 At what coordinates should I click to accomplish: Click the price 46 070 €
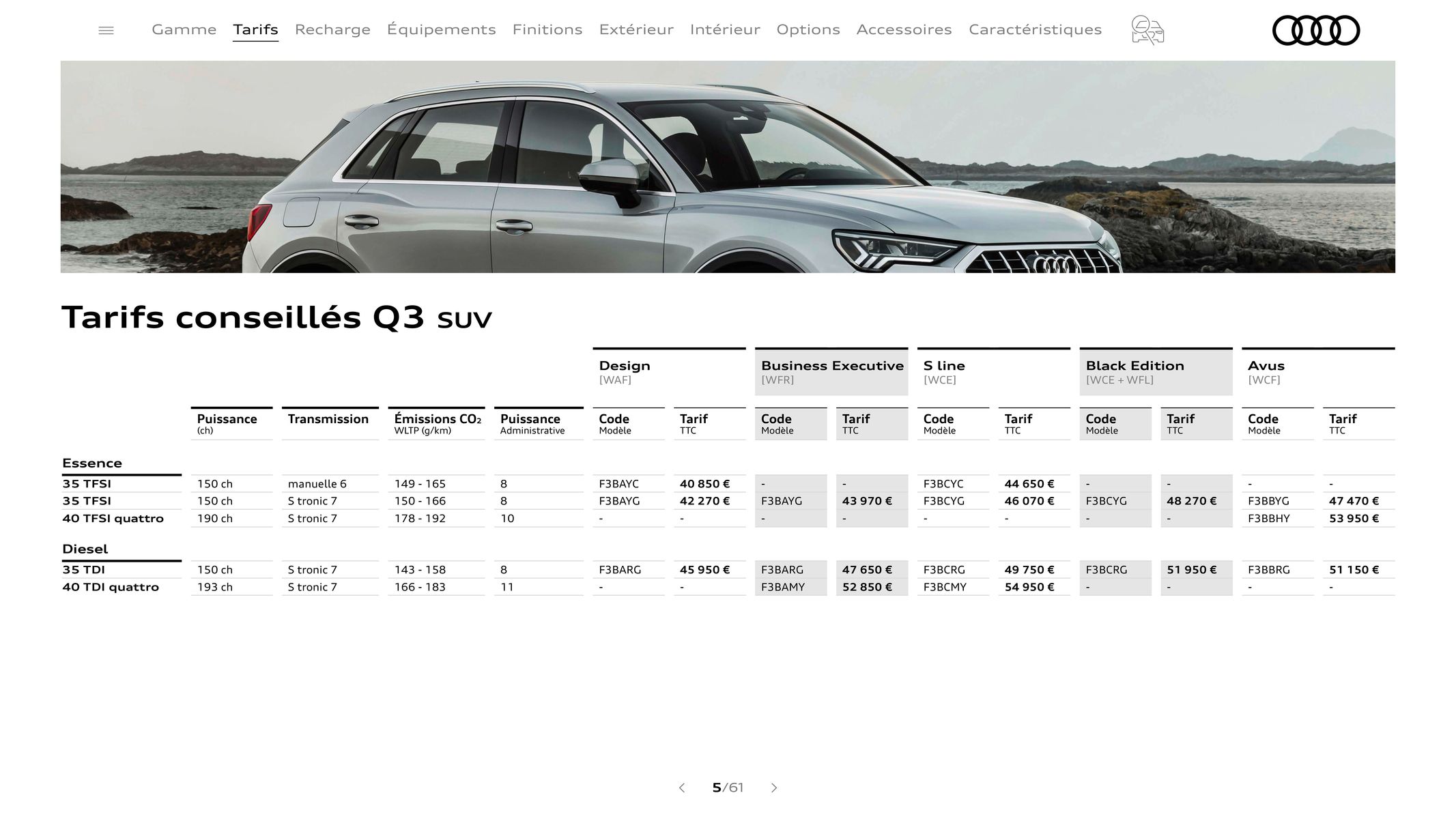pyautogui.click(x=1029, y=501)
